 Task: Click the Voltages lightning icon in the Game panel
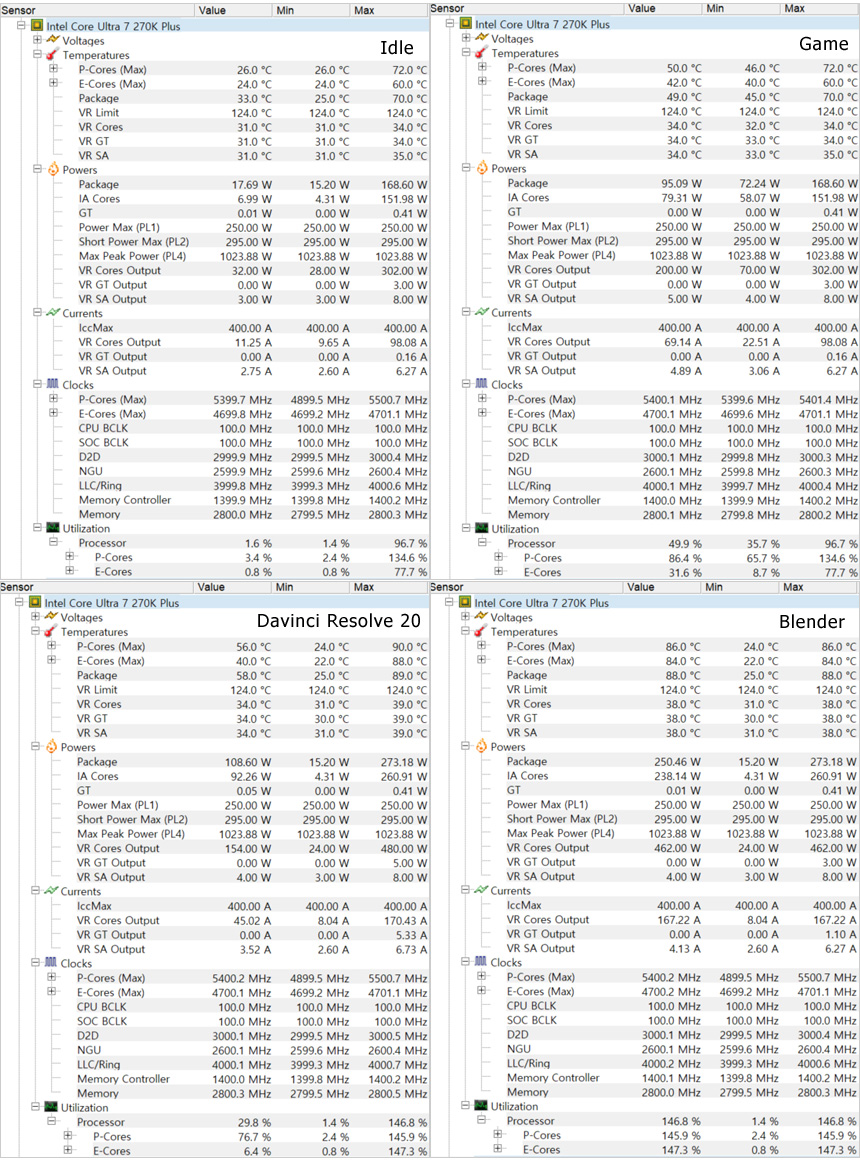click(x=481, y=38)
